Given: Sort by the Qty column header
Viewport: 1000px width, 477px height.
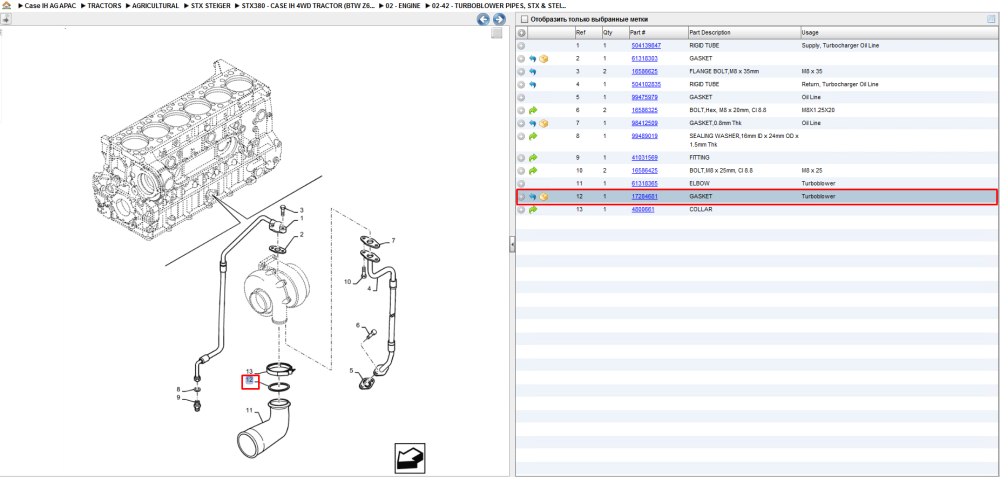Looking at the screenshot, I should [614, 33].
